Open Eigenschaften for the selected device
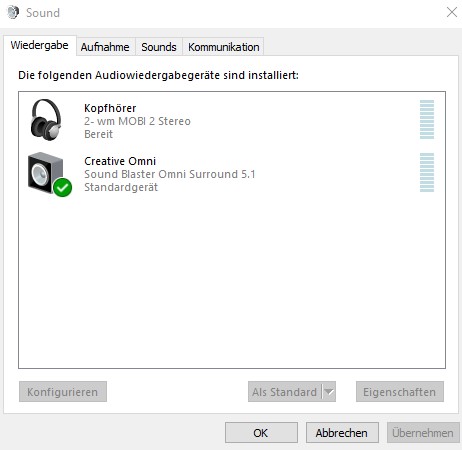Screen dimensions: 462x450 [400, 392]
